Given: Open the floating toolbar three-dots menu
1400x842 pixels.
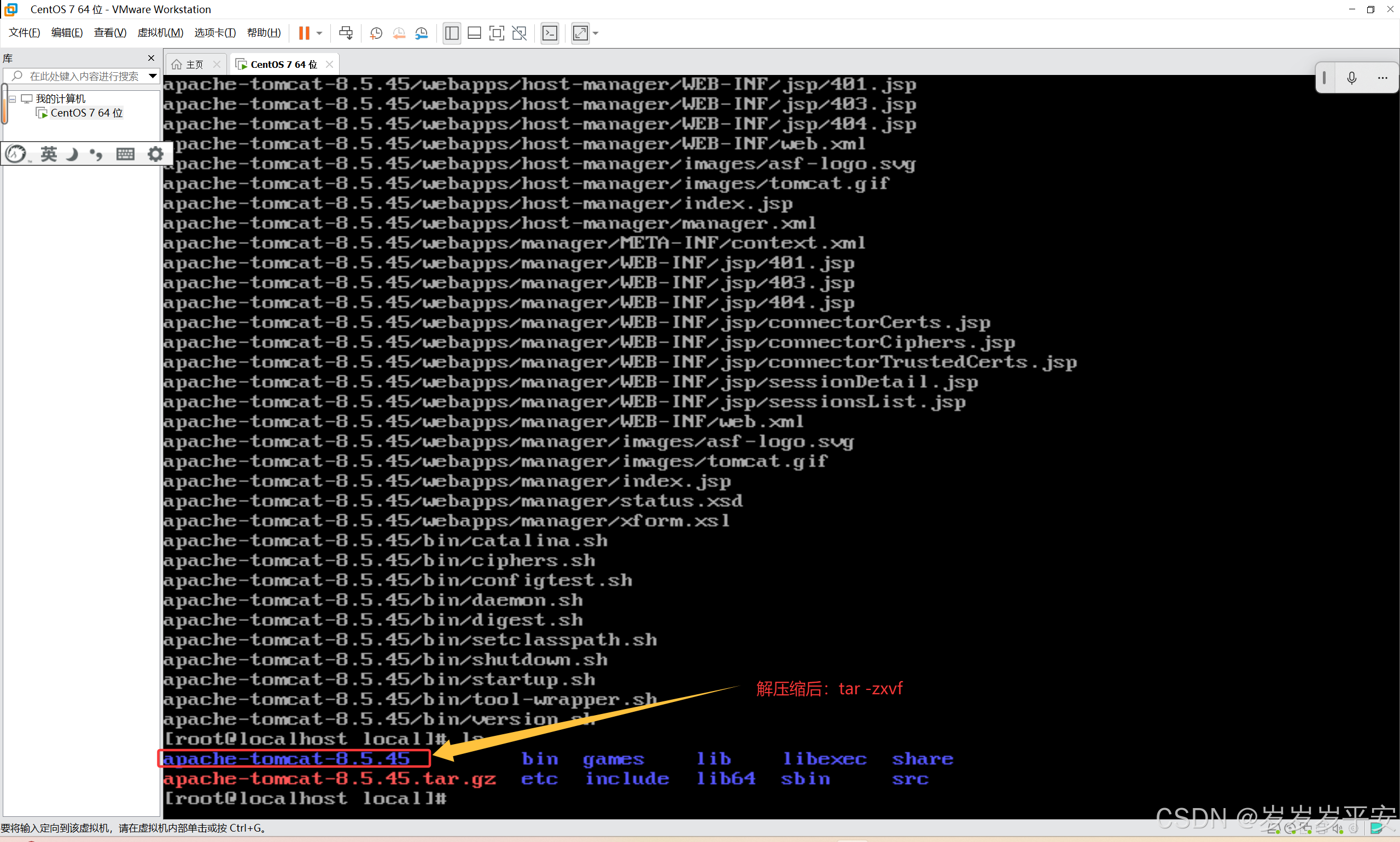Looking at the screenshot, I should click(x=1382, y=78).
